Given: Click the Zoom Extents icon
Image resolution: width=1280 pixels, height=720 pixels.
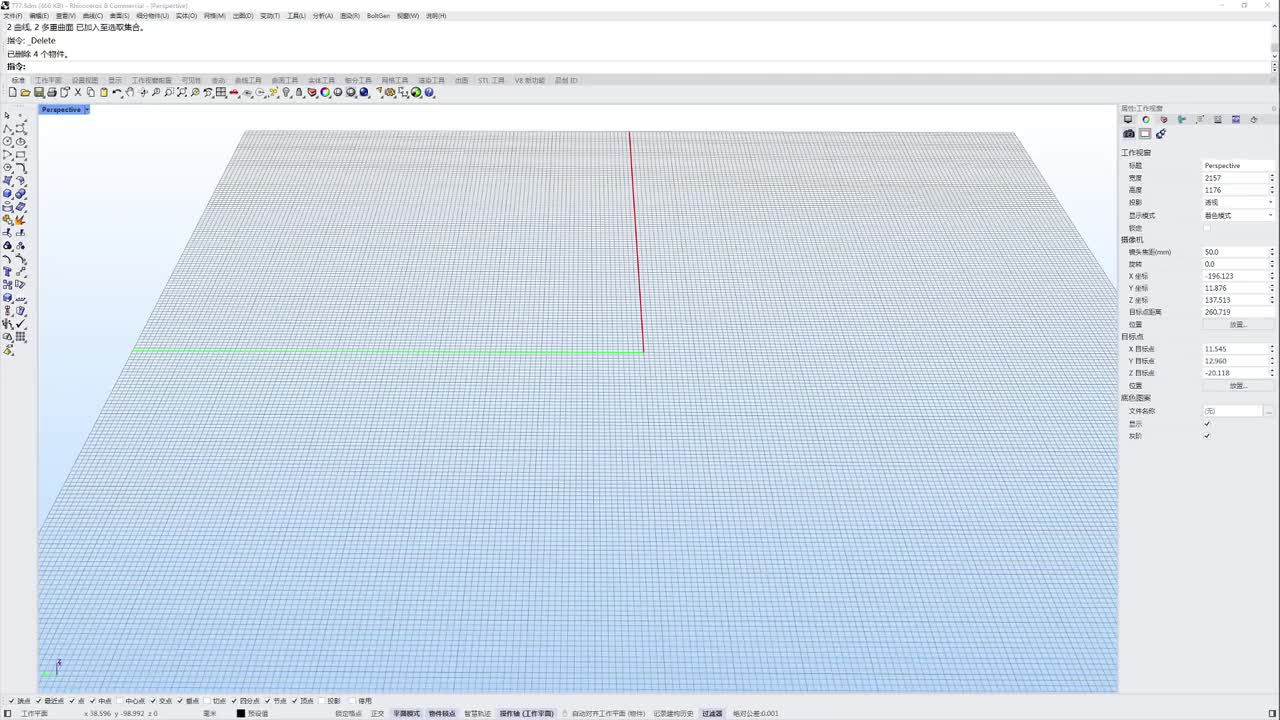Looking at the screenshot, I should coord(182,92).
